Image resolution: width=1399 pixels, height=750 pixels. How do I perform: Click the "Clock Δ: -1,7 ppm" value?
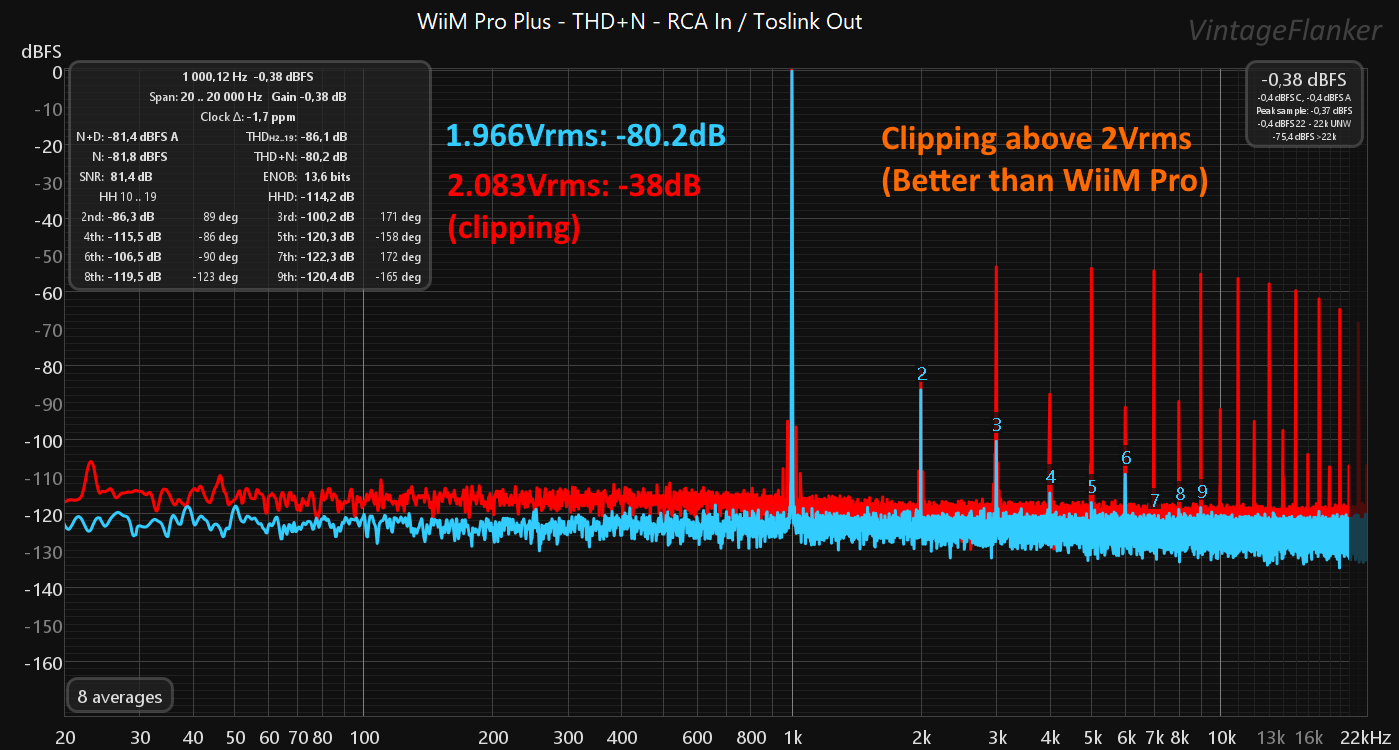[x=248, y=116]
